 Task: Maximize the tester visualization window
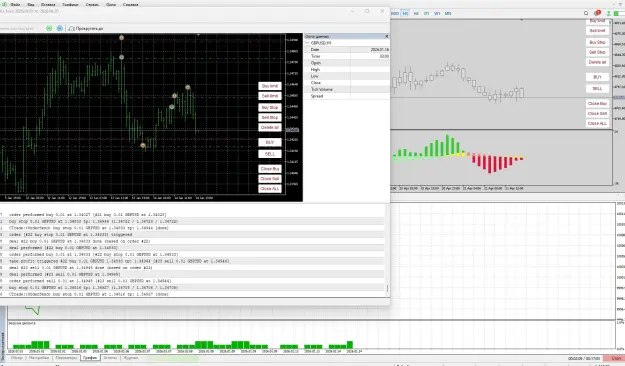(367, 11)
